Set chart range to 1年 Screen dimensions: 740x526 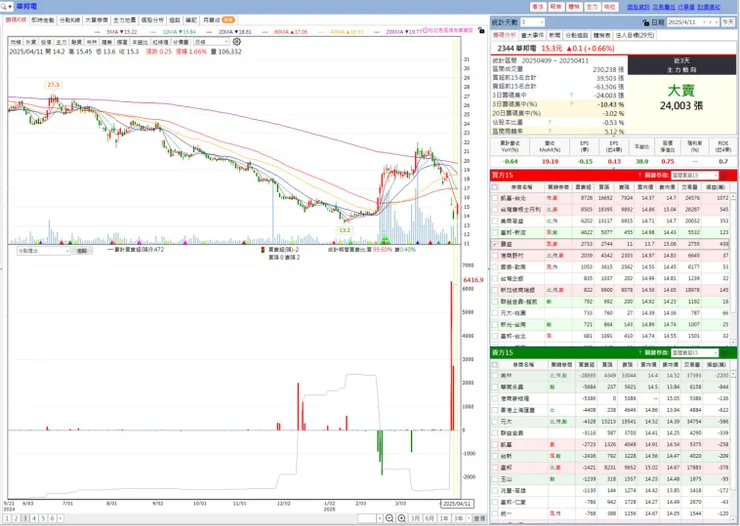point(444,518)
